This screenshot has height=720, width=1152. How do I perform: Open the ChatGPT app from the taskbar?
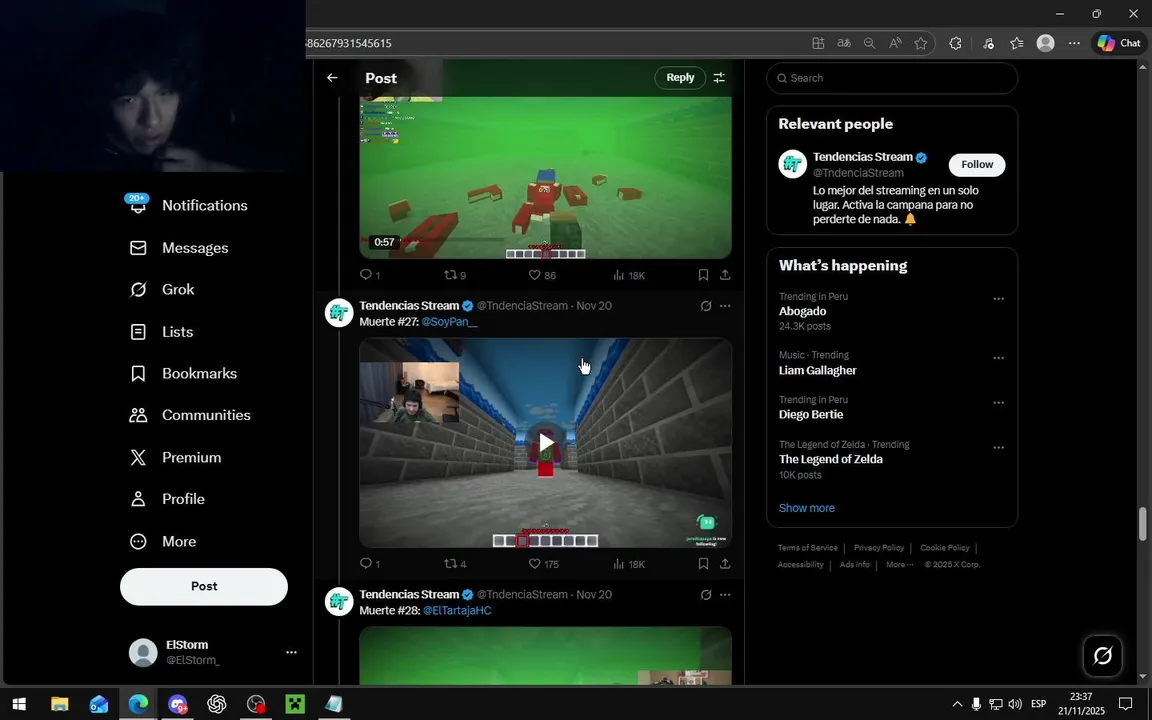217,705
